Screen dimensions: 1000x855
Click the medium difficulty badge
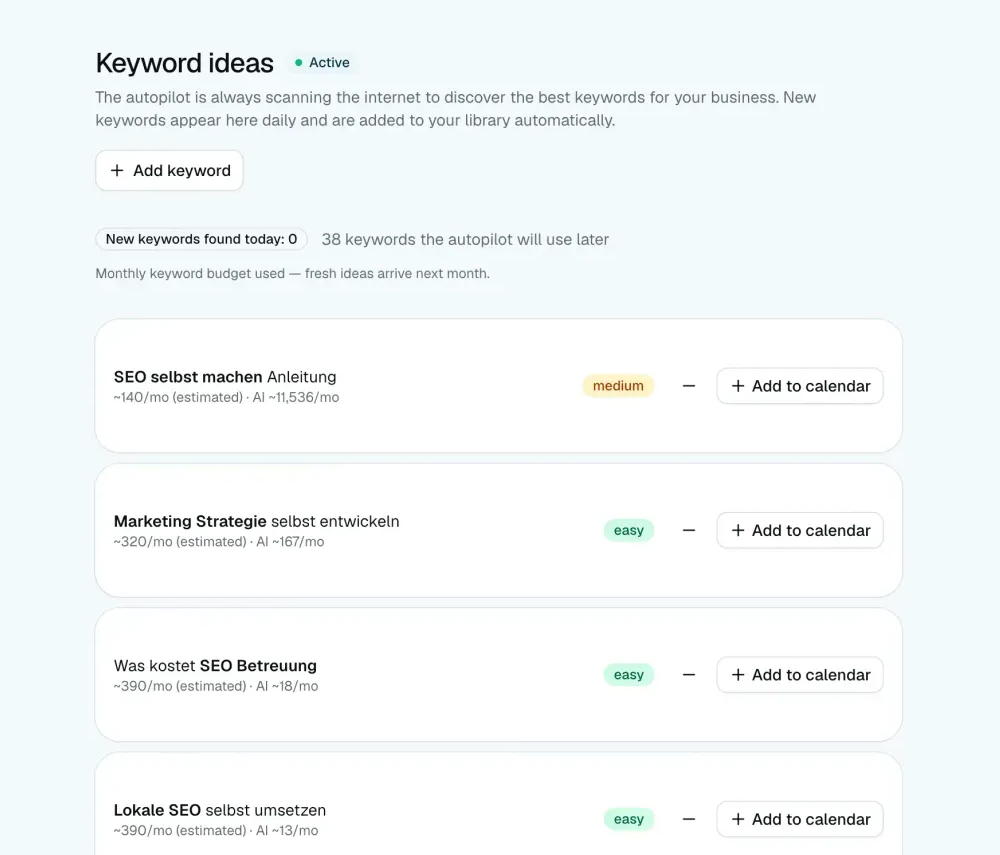(x=618, y=386)
